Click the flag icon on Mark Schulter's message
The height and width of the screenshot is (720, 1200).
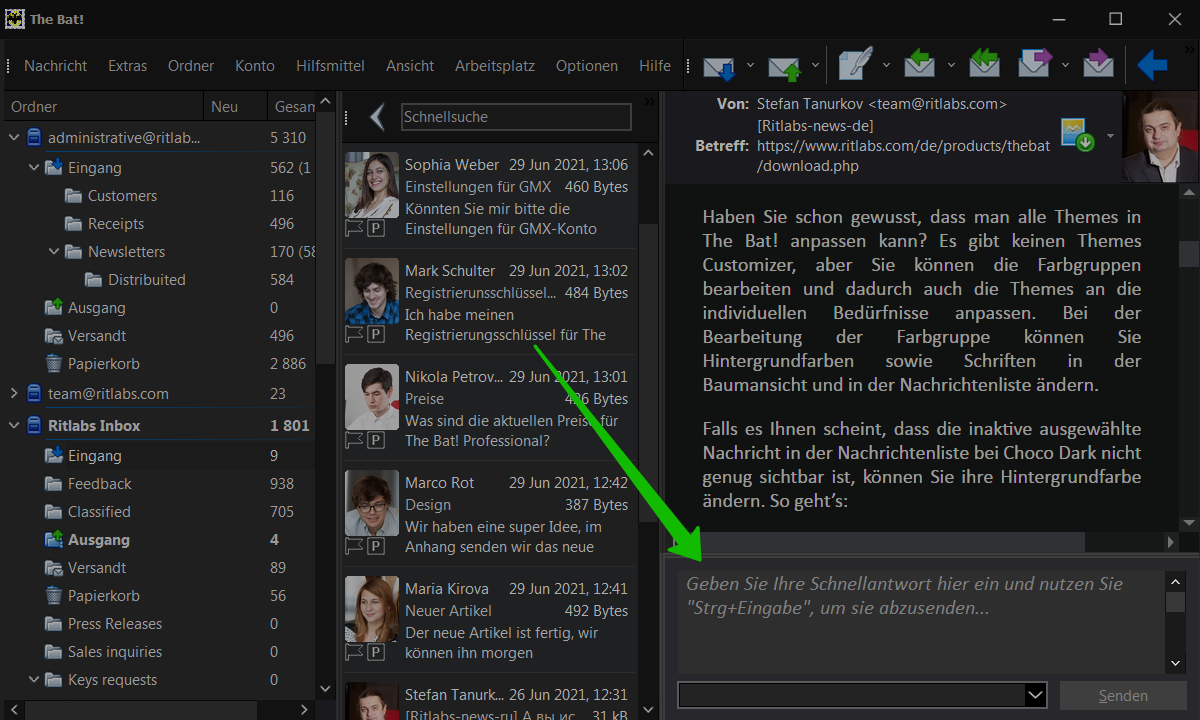click(354, 334)
